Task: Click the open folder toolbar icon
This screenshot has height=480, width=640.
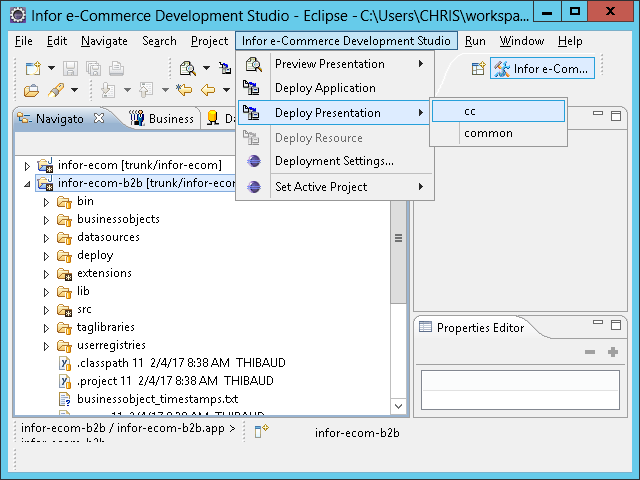Action: pyautogui.click(x=32, y=91)
